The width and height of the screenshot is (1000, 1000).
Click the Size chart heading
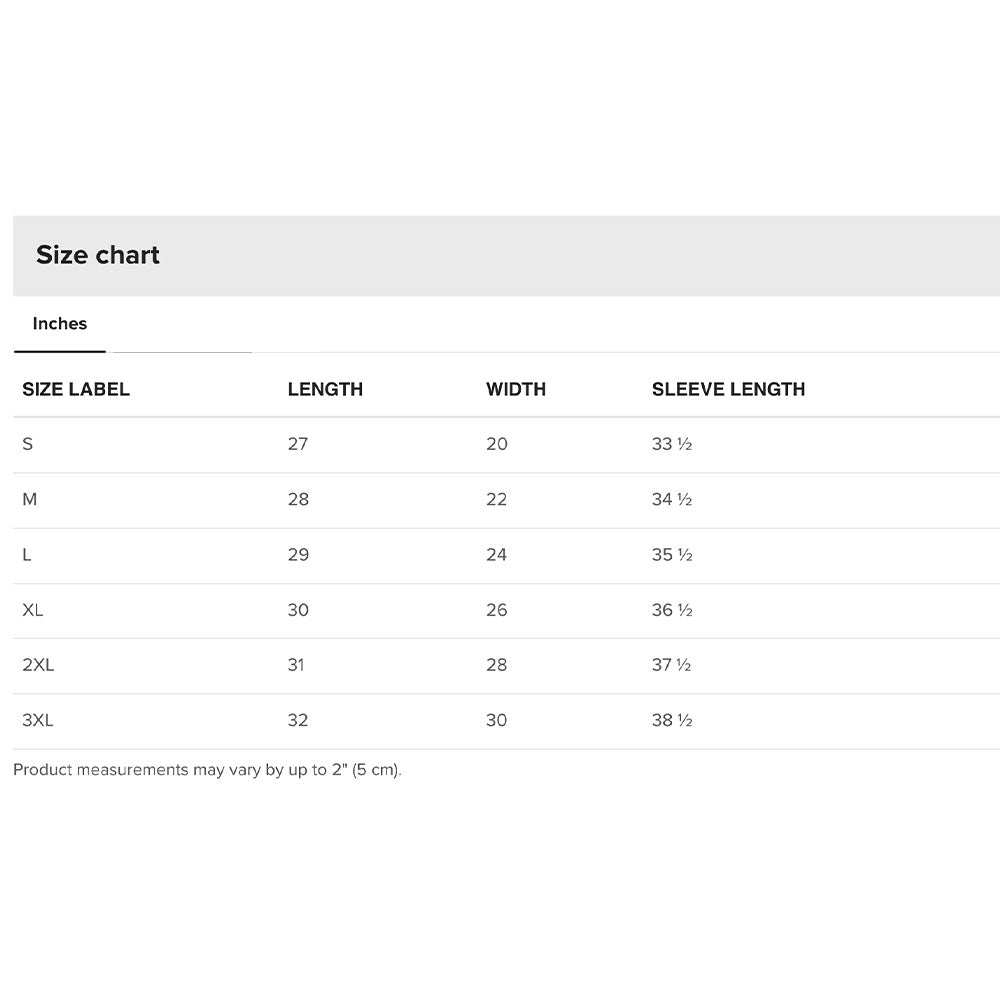pyautogui.click(x=98, y=255)
